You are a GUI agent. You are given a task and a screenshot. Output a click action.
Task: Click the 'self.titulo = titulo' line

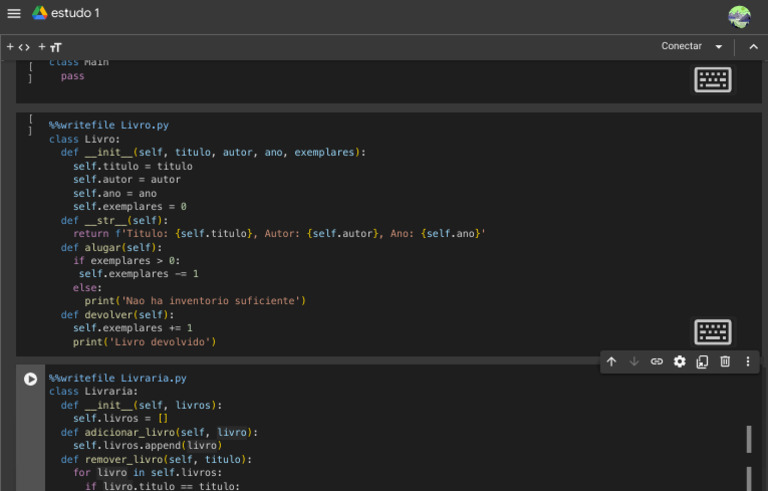point(133,166)
